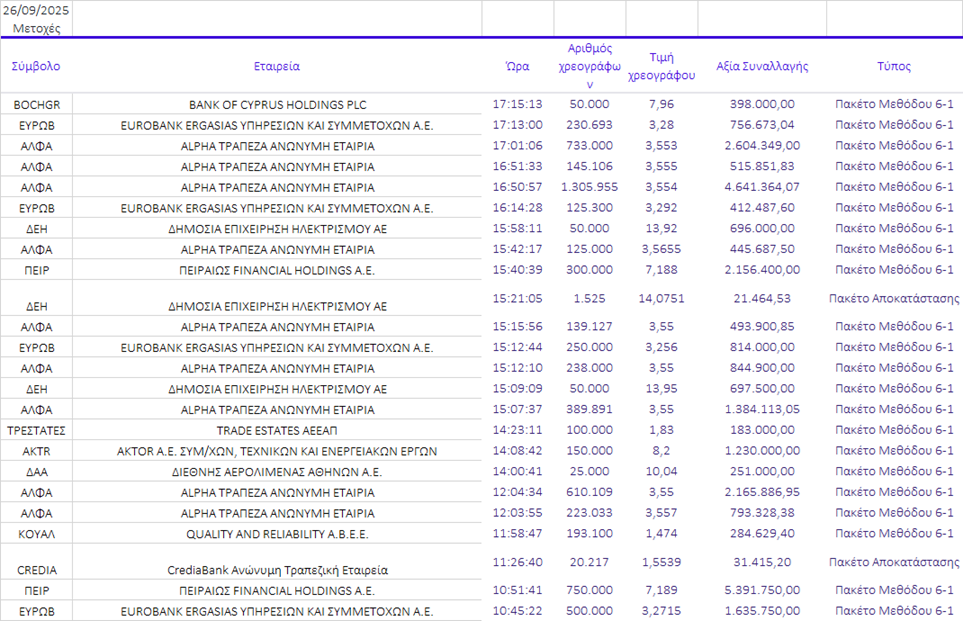Click the Τύπος column header
Viewport: 963px width, 621px height.
(894, 66)
